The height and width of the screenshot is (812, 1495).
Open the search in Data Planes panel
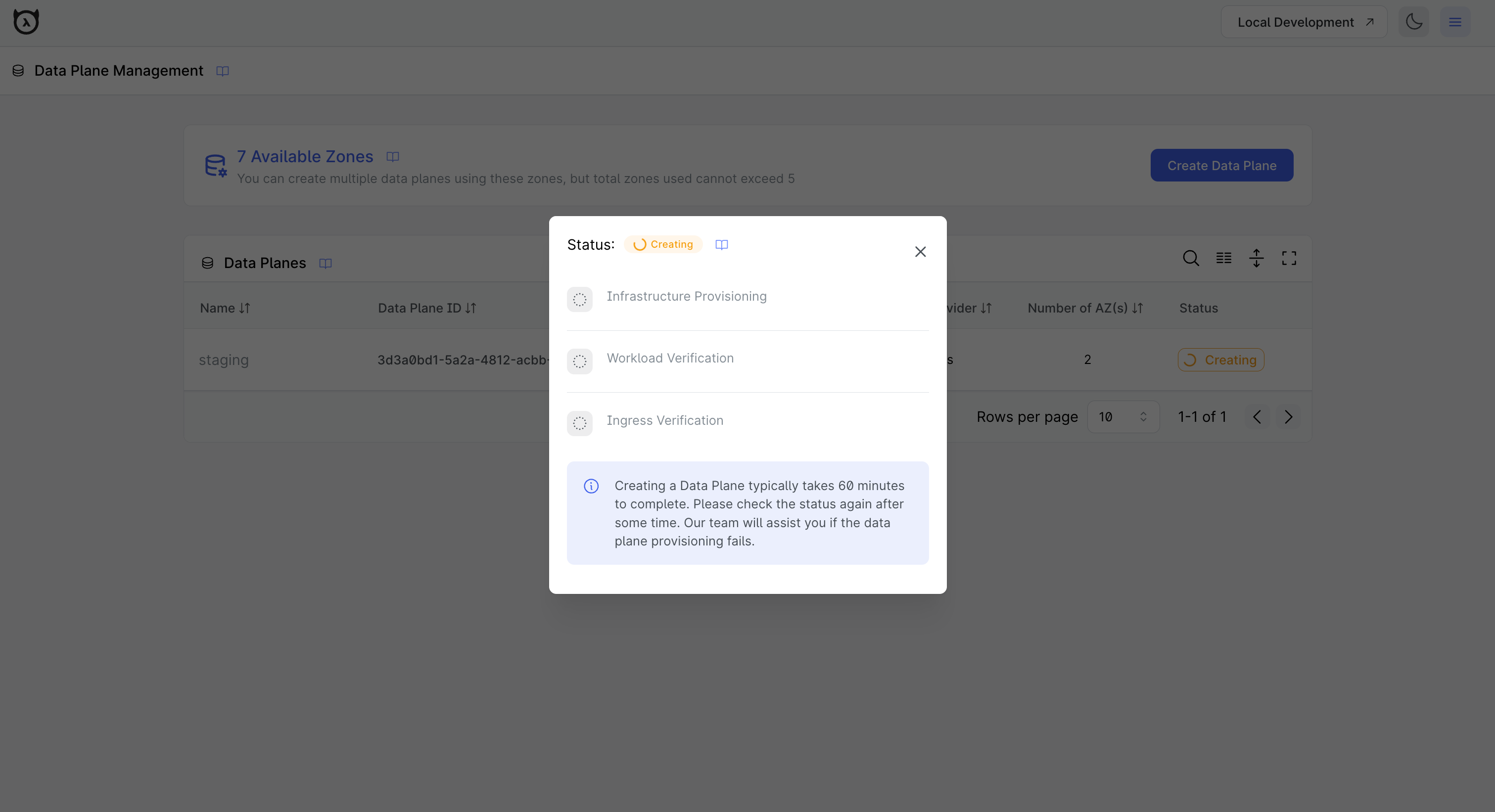tap(1190, 259)
